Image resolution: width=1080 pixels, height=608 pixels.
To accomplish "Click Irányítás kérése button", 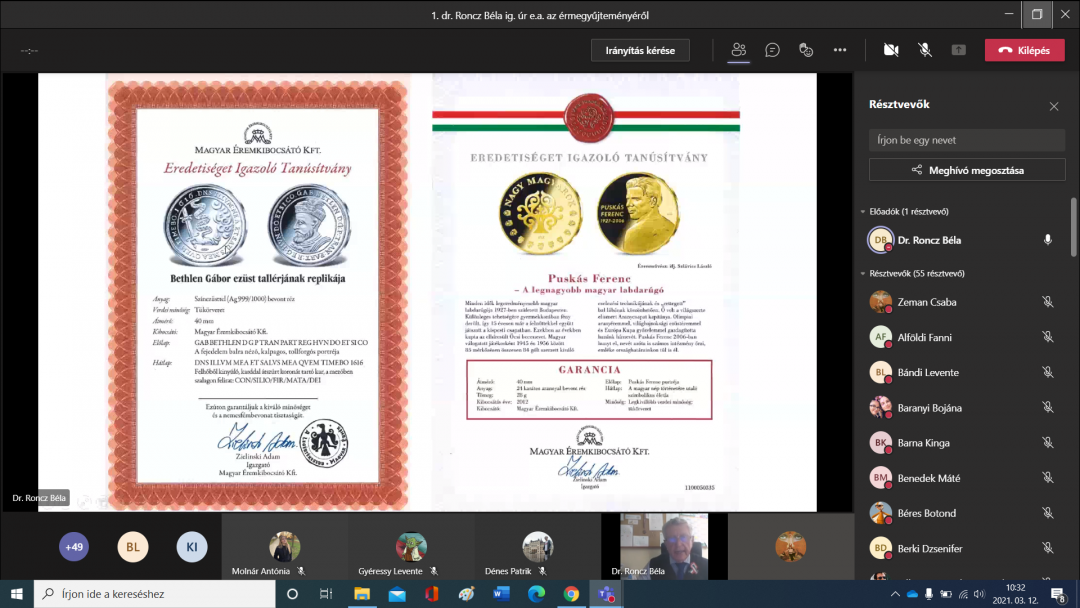I will point(640,50).
